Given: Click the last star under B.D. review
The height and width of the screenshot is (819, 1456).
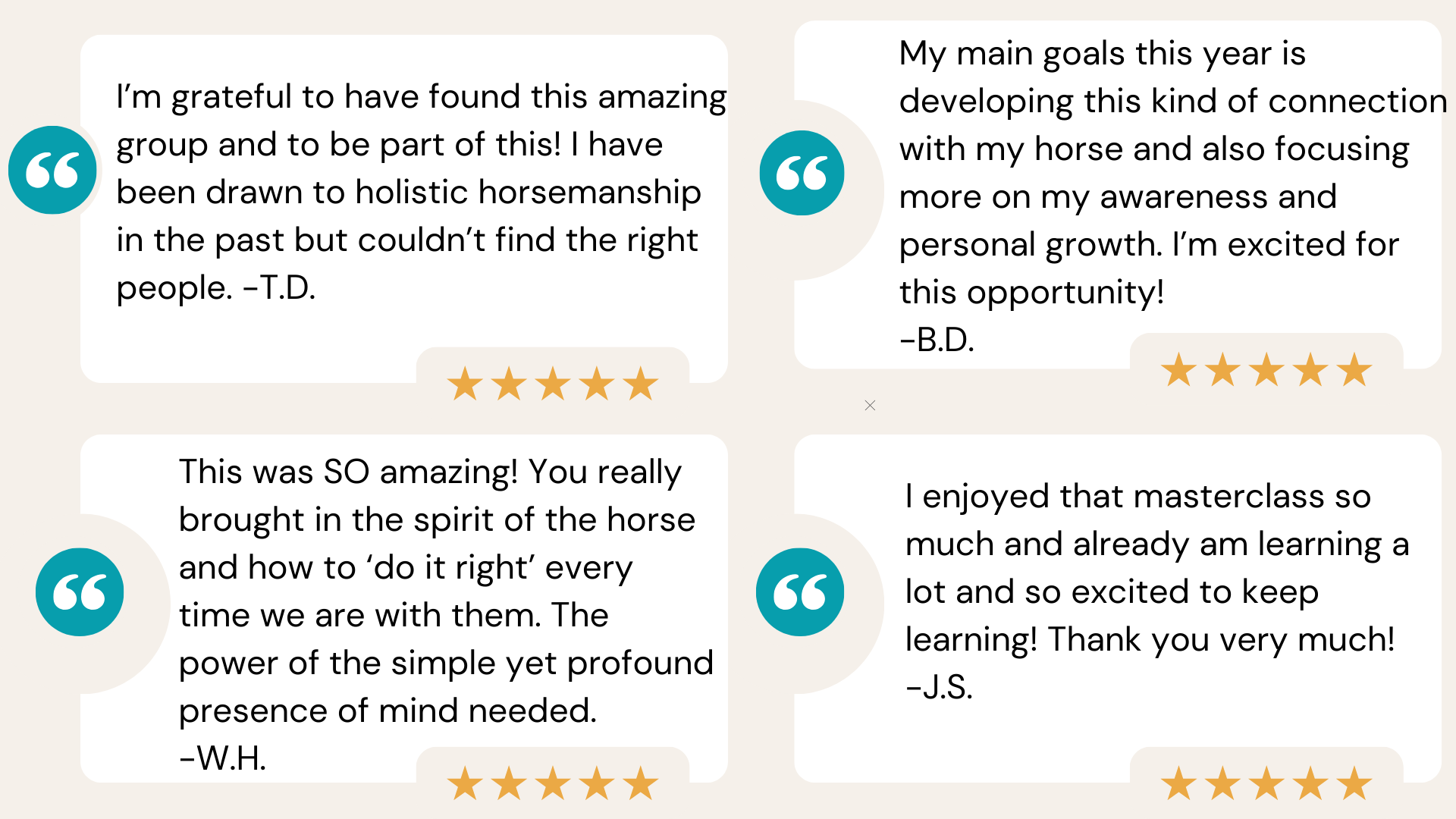Looking at the screenshot, I should coord(1354,369).
